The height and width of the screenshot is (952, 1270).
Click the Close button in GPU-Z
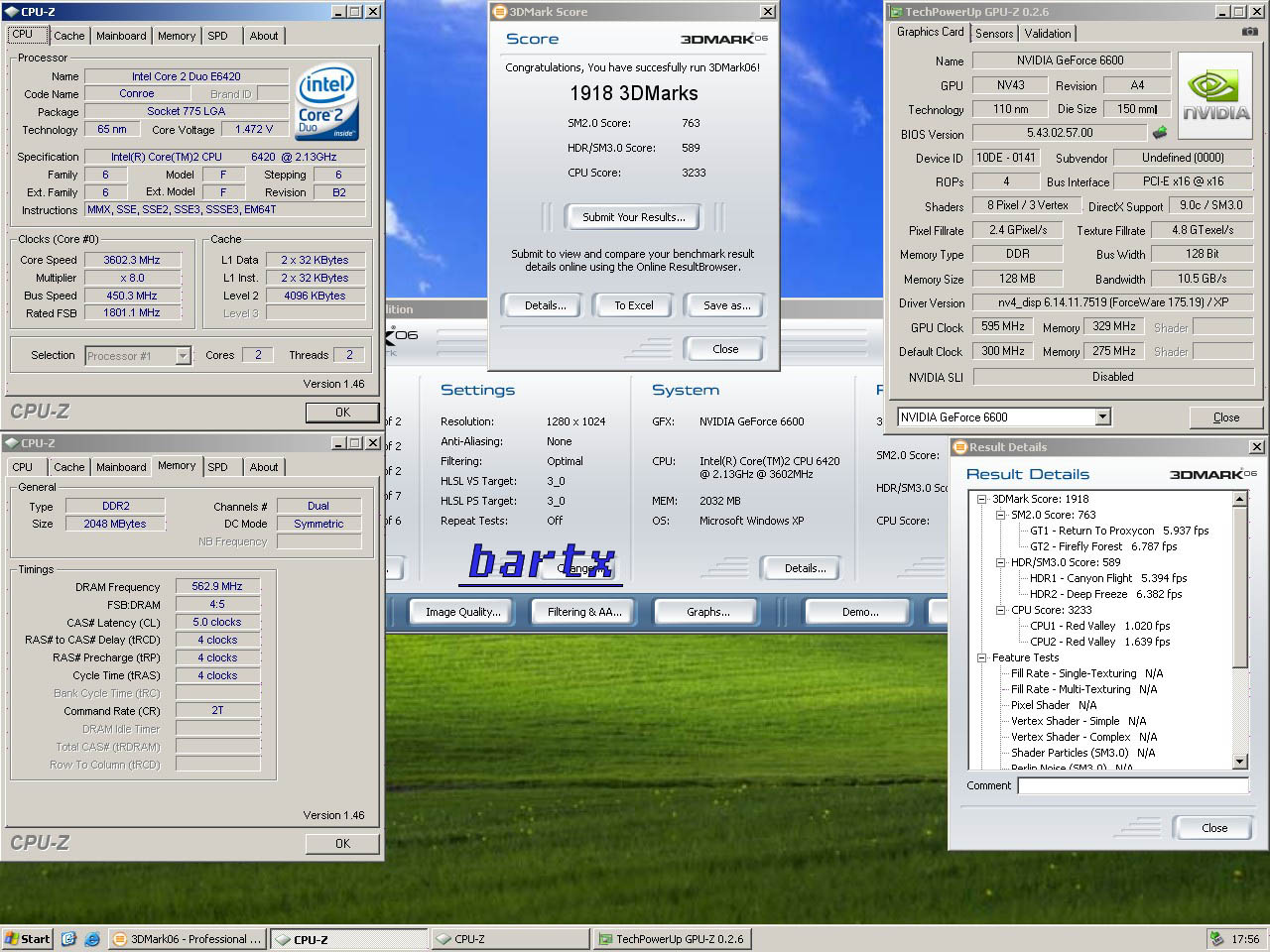(x=1225, y=417)
